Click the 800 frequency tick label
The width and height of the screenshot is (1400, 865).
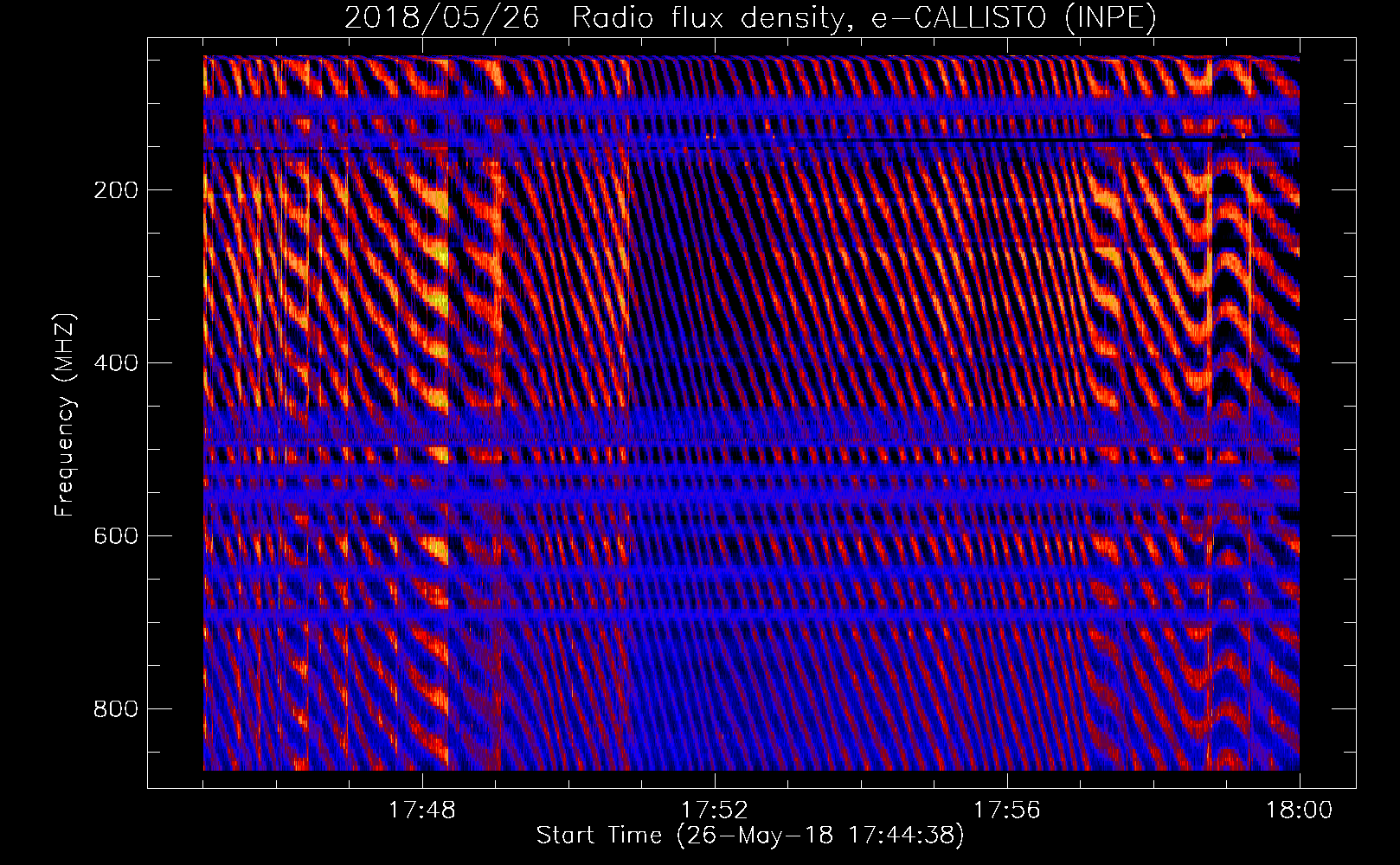116,709
